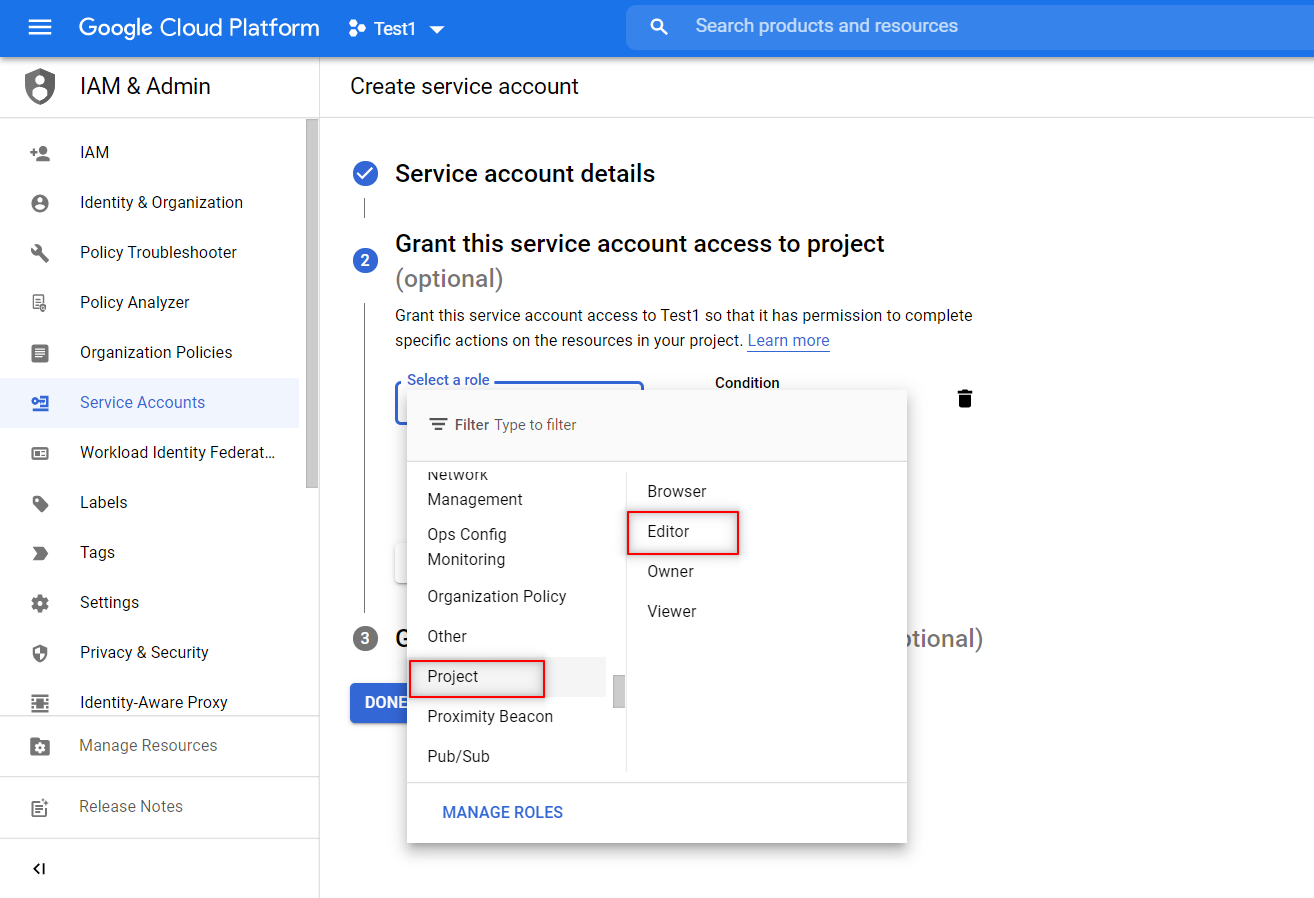Click the Policy Troubleshooter wrench icon
The image size is (1314, 898).
click(40, 253)
